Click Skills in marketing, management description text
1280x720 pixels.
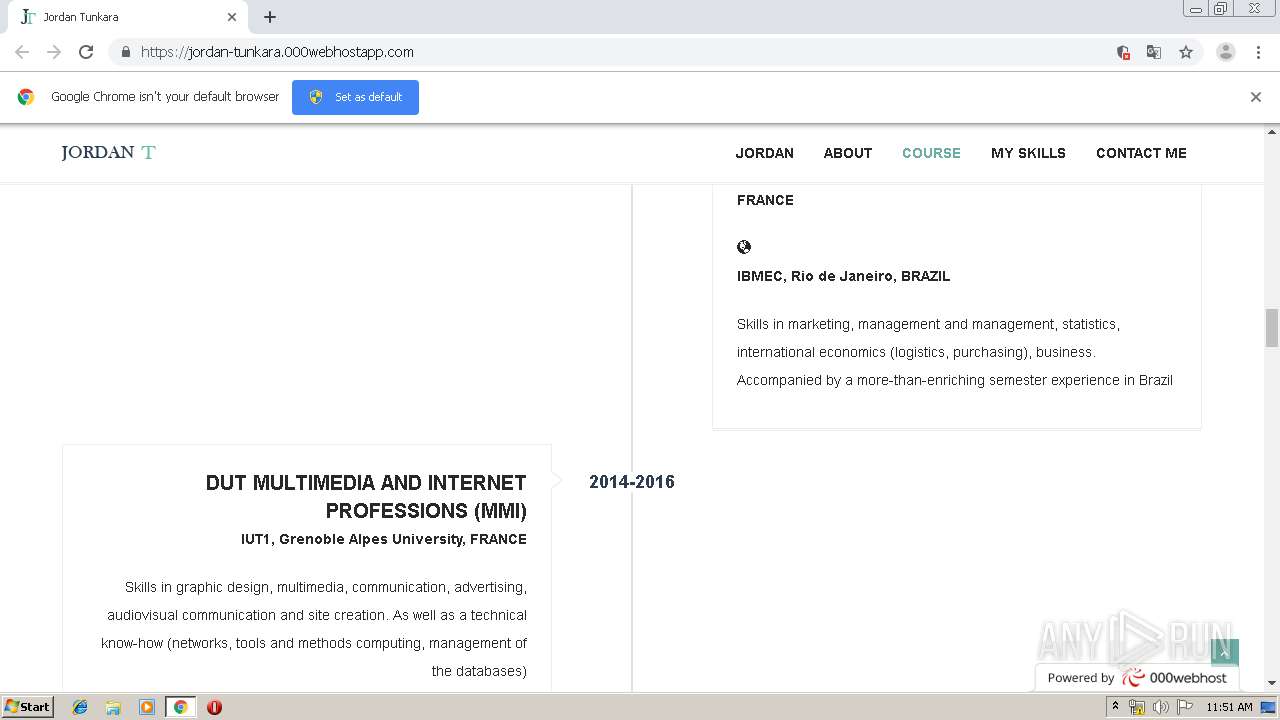955,352
